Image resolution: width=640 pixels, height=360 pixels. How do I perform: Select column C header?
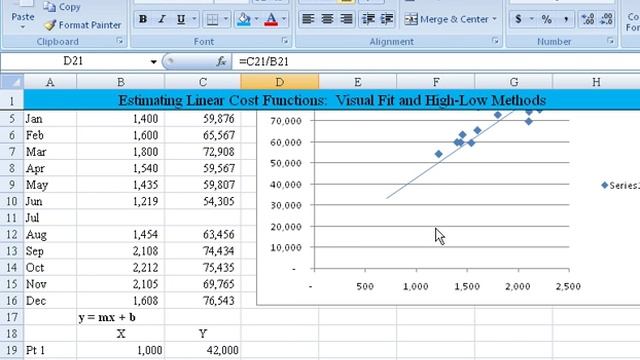pyautogui.click(x=203, y=82)
